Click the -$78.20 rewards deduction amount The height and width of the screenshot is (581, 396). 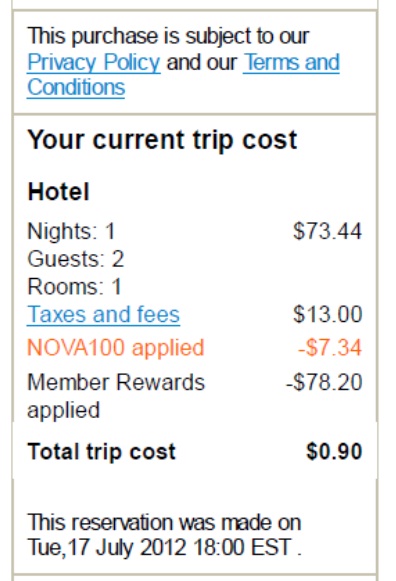pos(324,382)
